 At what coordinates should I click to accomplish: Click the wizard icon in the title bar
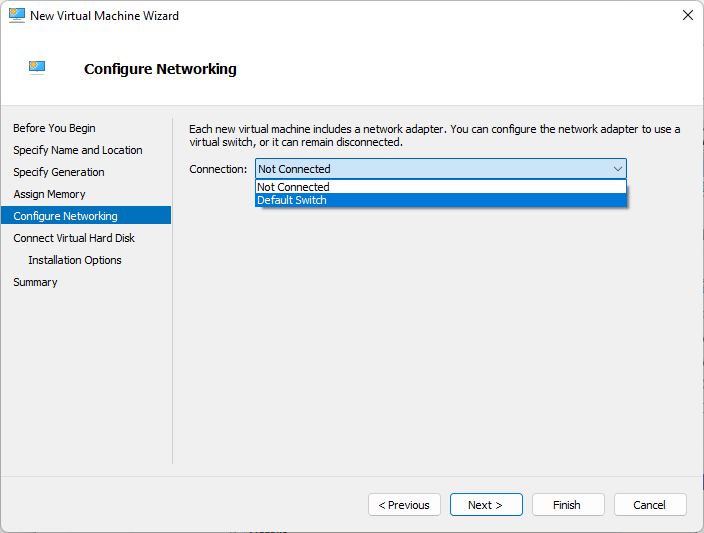point(16,15)
